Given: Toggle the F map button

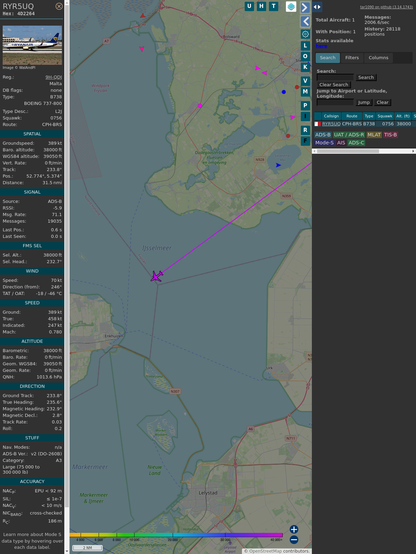Looking at the screenshot, I should (305, 141).
